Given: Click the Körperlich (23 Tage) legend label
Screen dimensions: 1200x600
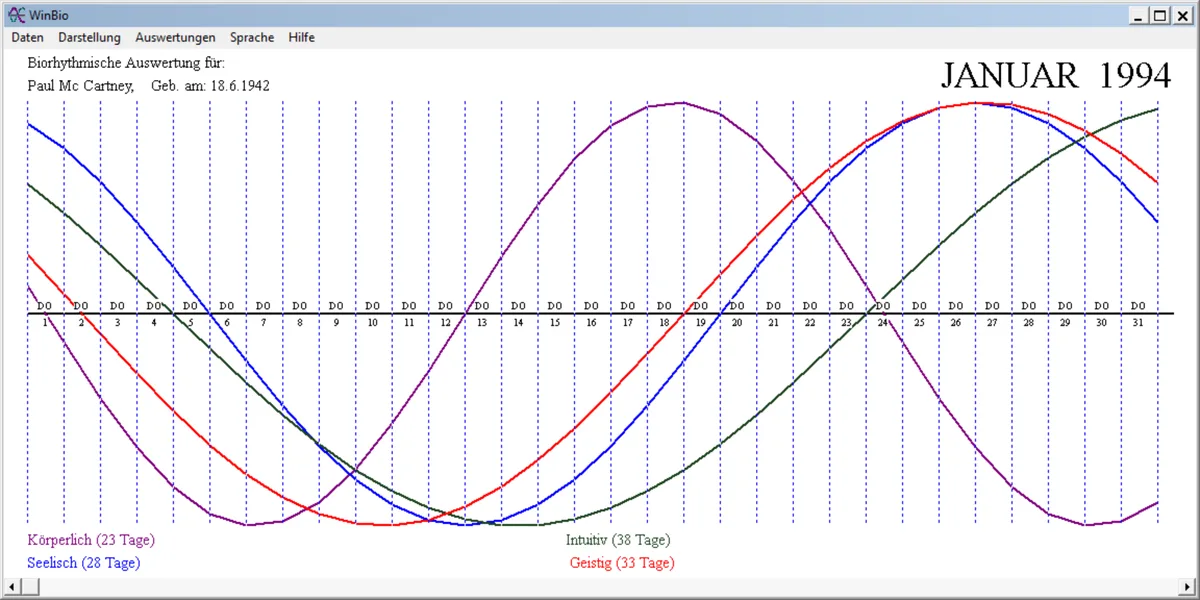Looking at the screenshot, I should [92, 540].
